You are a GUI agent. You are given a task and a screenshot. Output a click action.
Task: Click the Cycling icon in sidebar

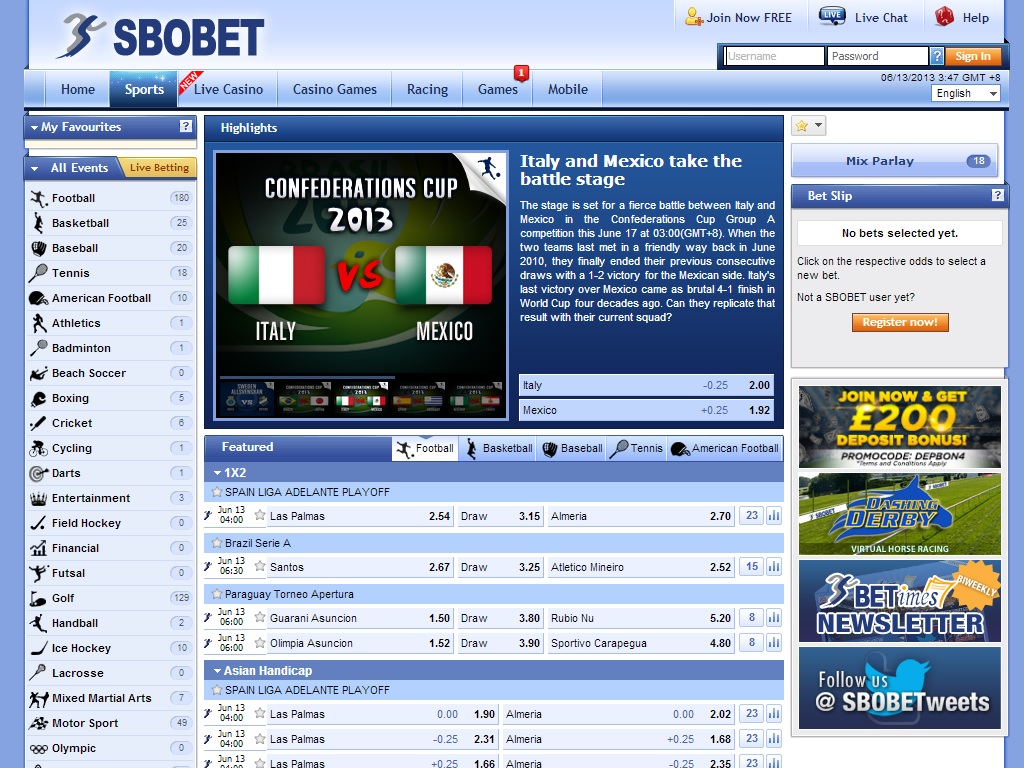39,448
